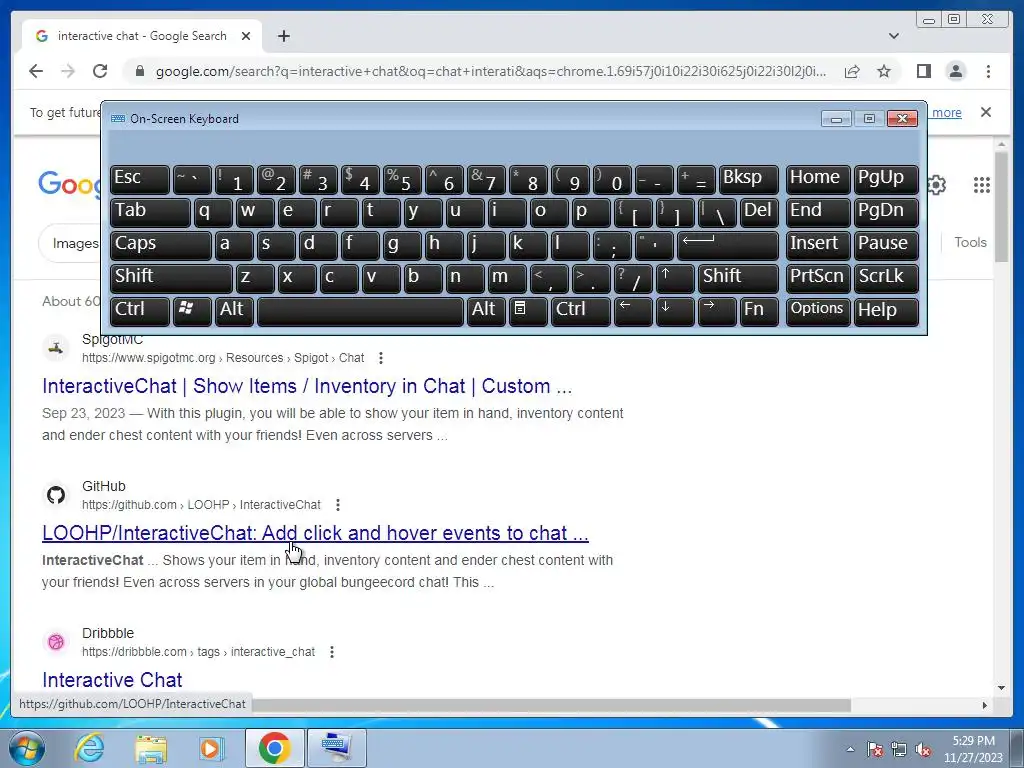The image size is (1024, 768).
Task: Open Windows Media Player from the taskbar
Action: (x=211, y=748)
